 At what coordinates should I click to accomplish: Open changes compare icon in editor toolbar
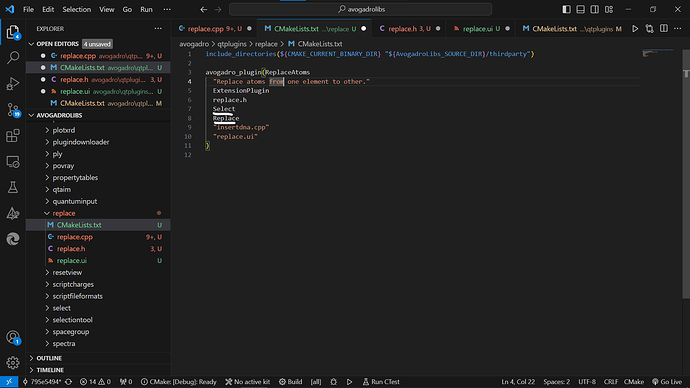pyautogui.click(x=650, y=29)
